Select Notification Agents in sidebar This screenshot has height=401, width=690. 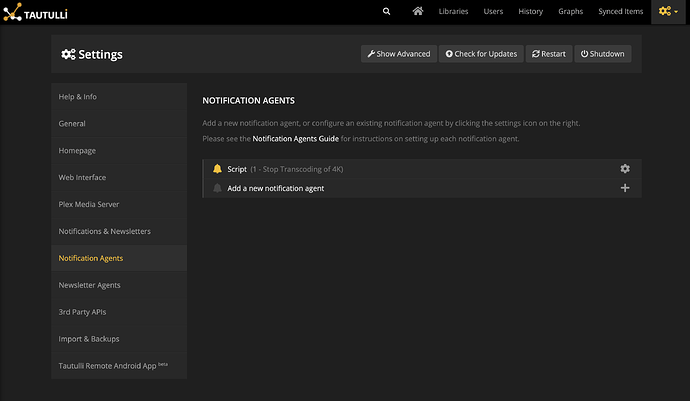[119, 258]
